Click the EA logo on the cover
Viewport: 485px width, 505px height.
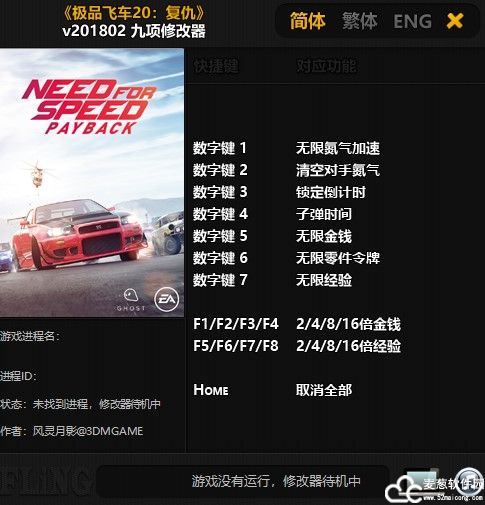click(x=167, y=299)
